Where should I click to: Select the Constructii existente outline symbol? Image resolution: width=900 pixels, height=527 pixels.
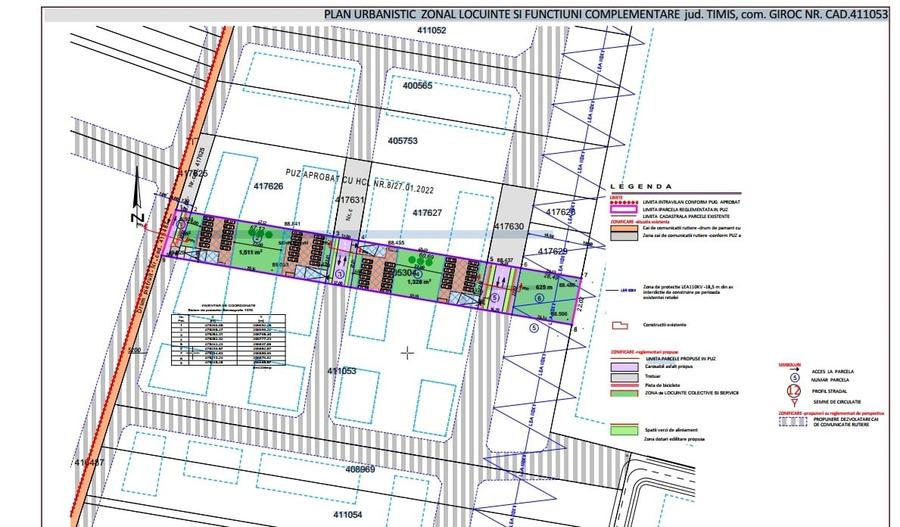pyautogui.click(x=622, y=325)
